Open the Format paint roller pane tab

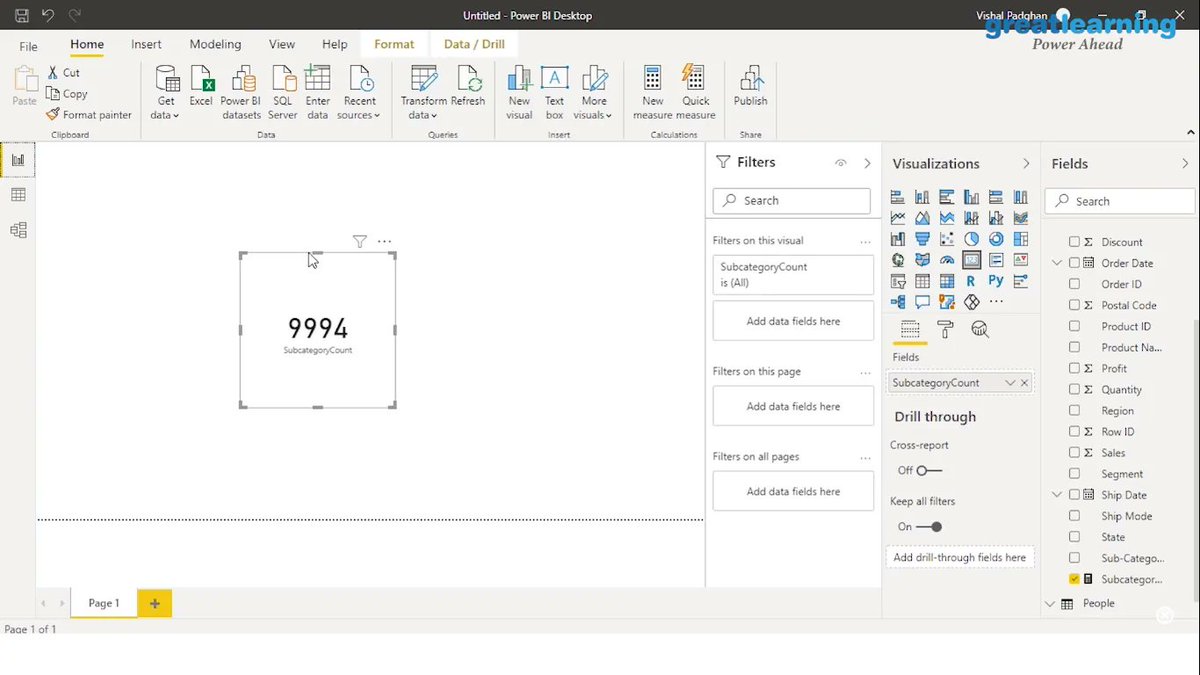point(945,329)
